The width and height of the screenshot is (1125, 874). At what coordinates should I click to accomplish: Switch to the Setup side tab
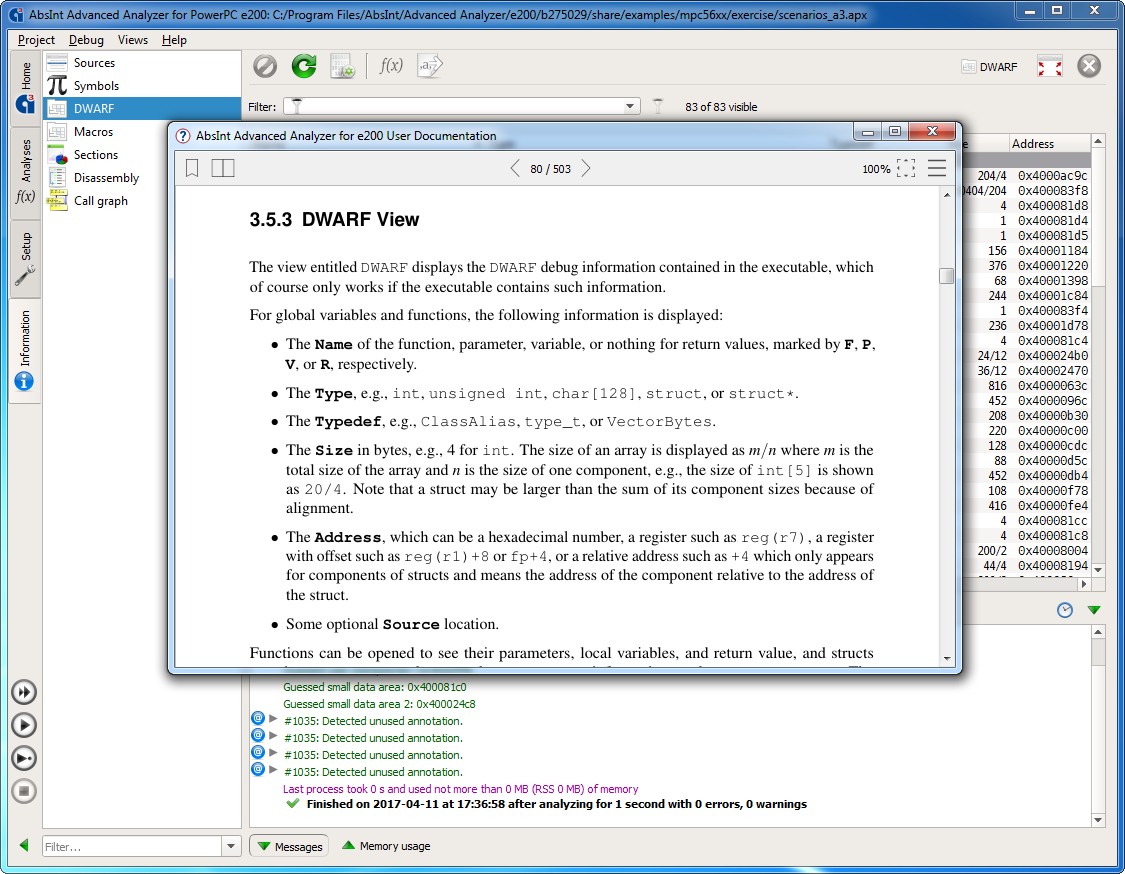click(x=25, y=258)
